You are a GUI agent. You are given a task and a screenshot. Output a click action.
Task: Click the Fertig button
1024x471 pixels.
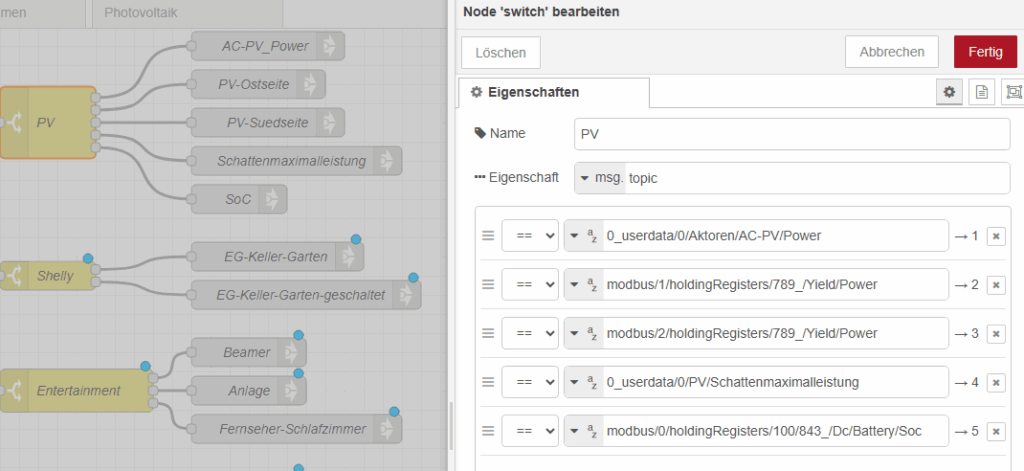985,52
